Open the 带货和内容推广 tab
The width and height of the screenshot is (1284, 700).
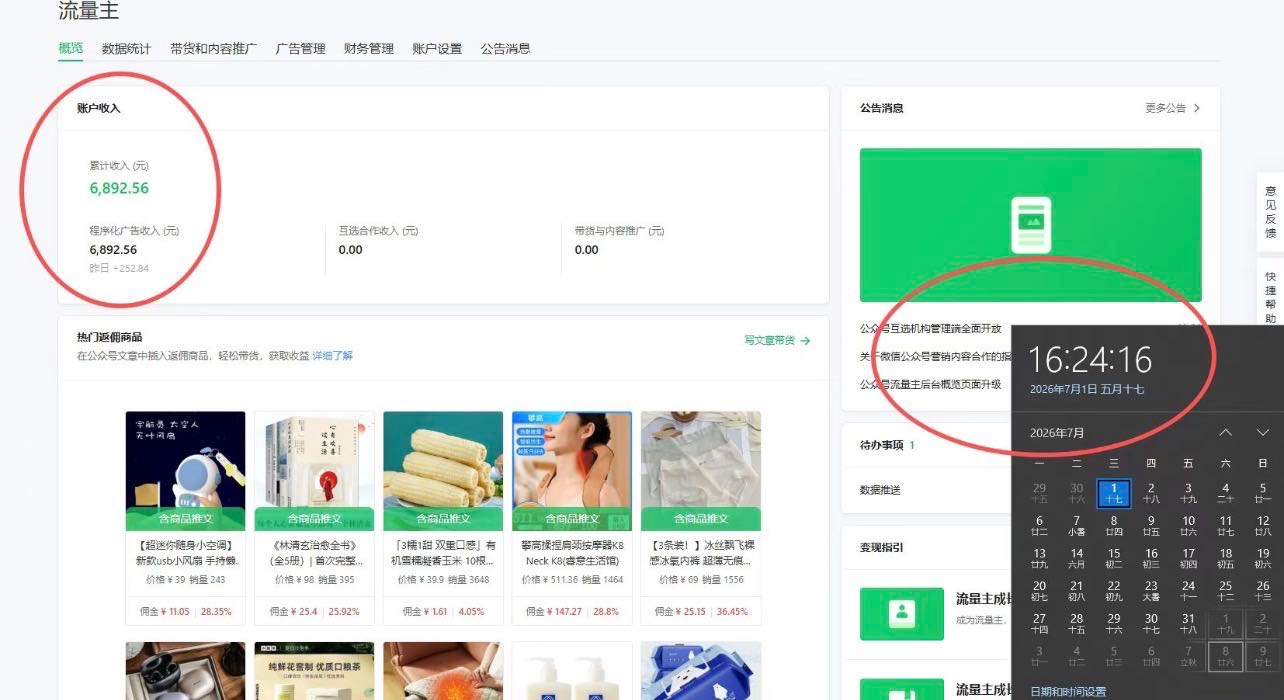tap(213, 48)
